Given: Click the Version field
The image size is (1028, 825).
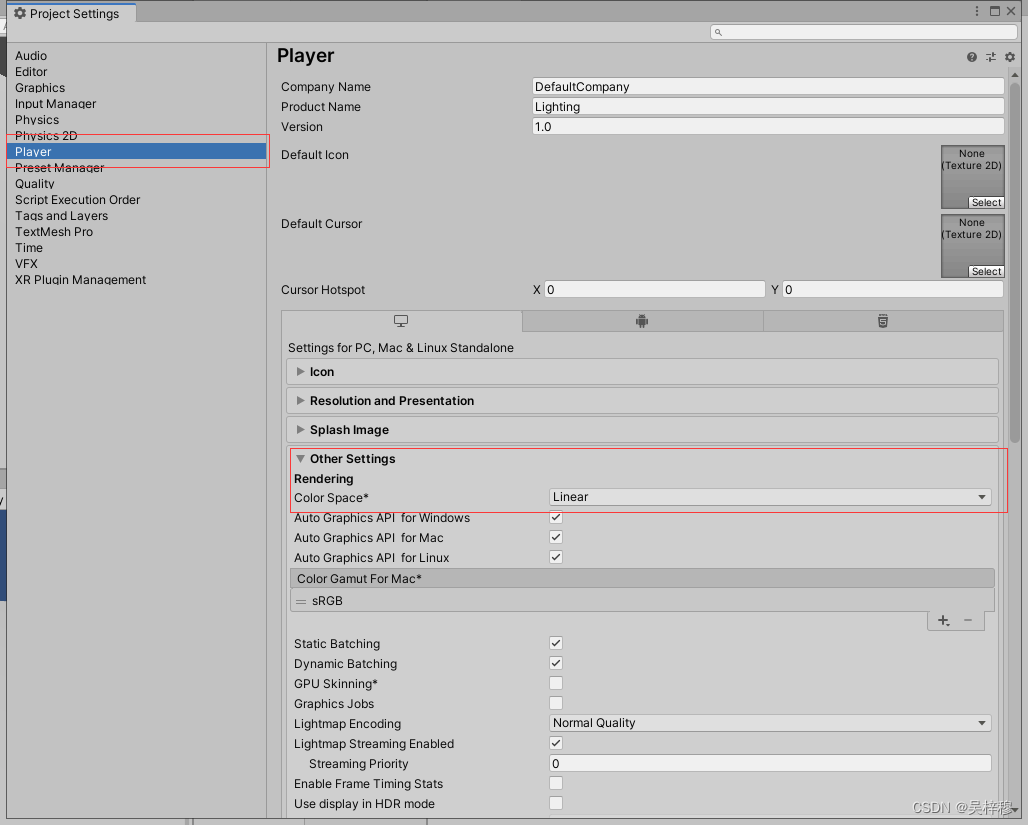Looking at the screenshot, I should tap(768, 127).
